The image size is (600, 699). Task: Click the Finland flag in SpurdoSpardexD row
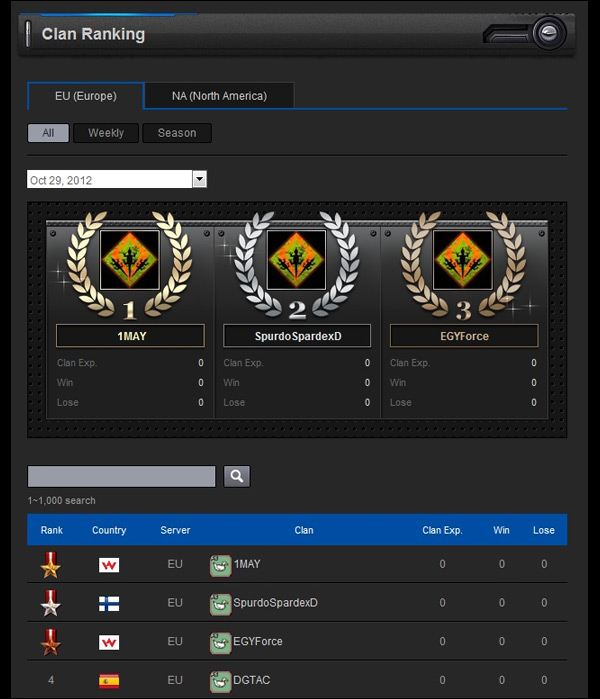(109, 604)
